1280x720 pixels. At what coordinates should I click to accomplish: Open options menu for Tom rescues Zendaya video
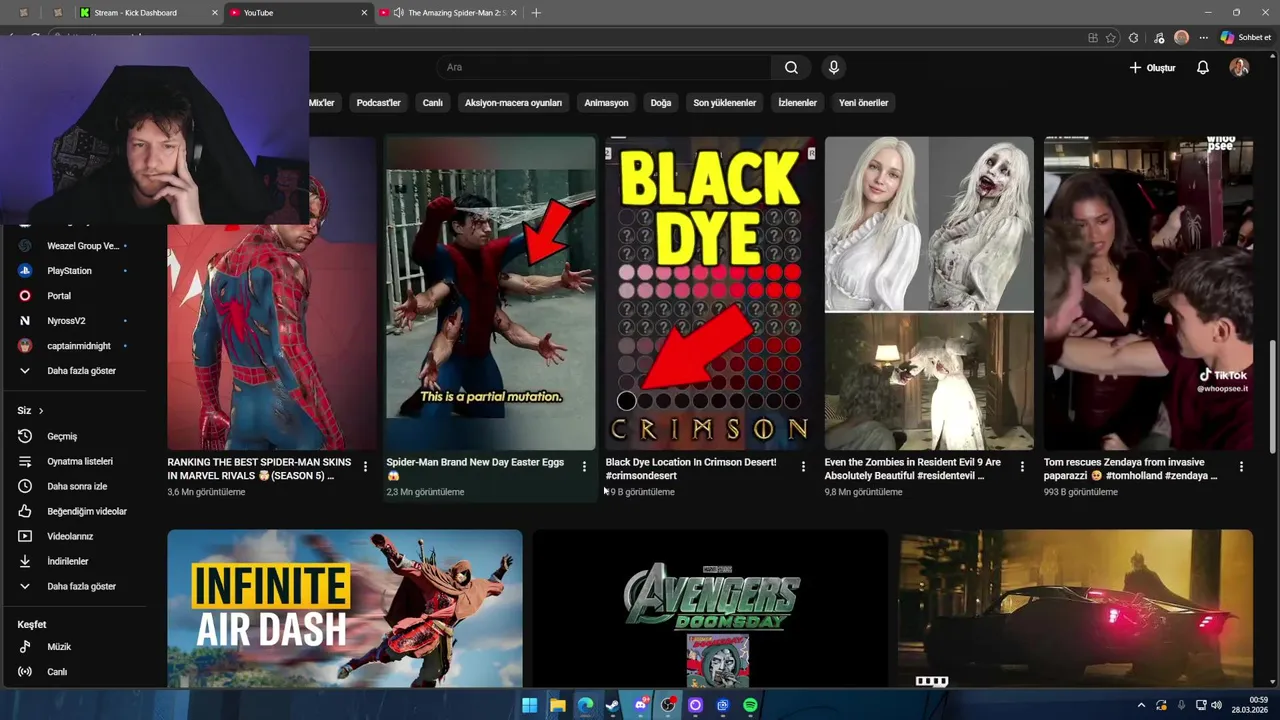click(x=1241, y=467)
